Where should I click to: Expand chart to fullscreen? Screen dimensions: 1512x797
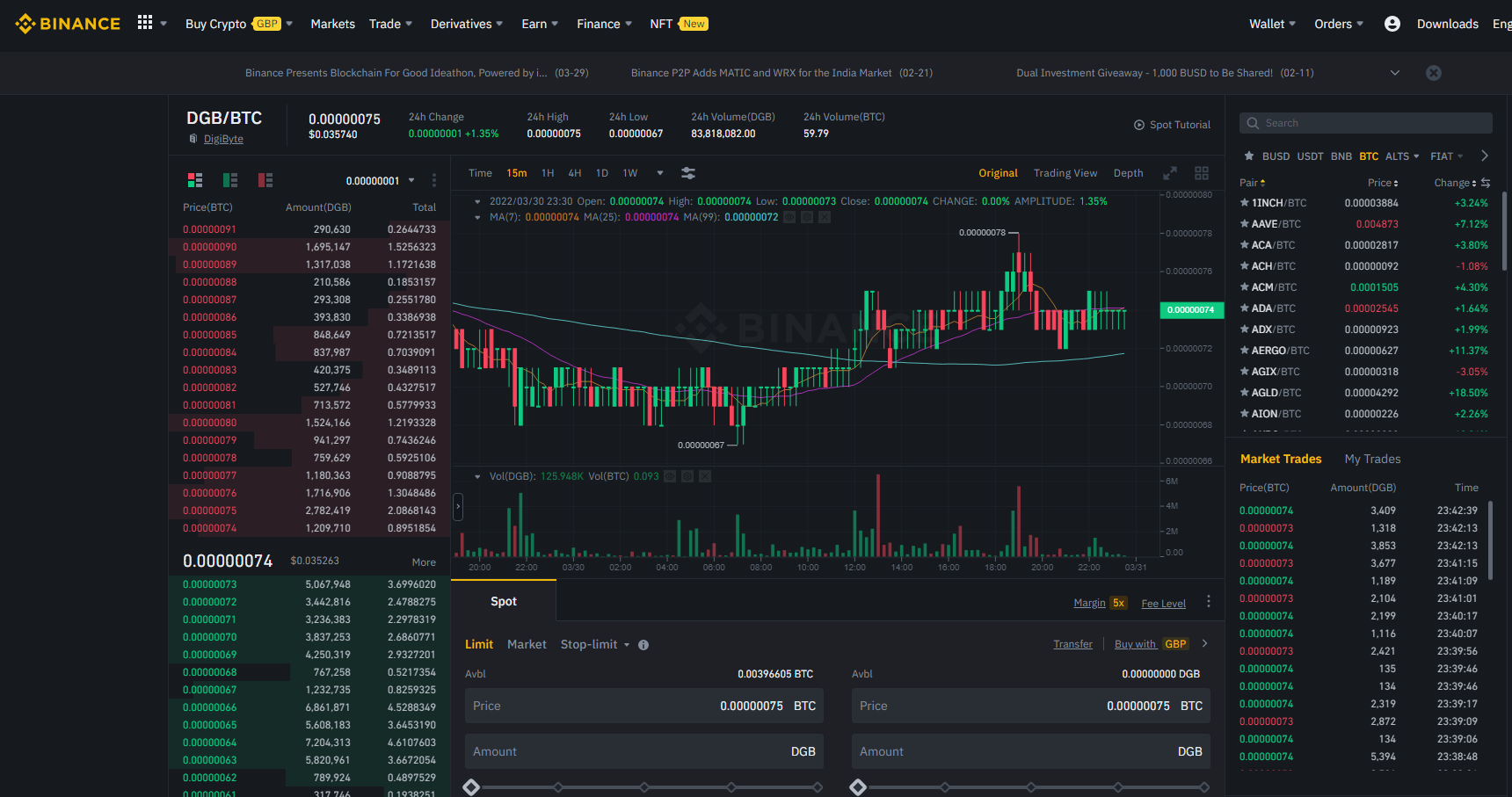(1170, 173)
